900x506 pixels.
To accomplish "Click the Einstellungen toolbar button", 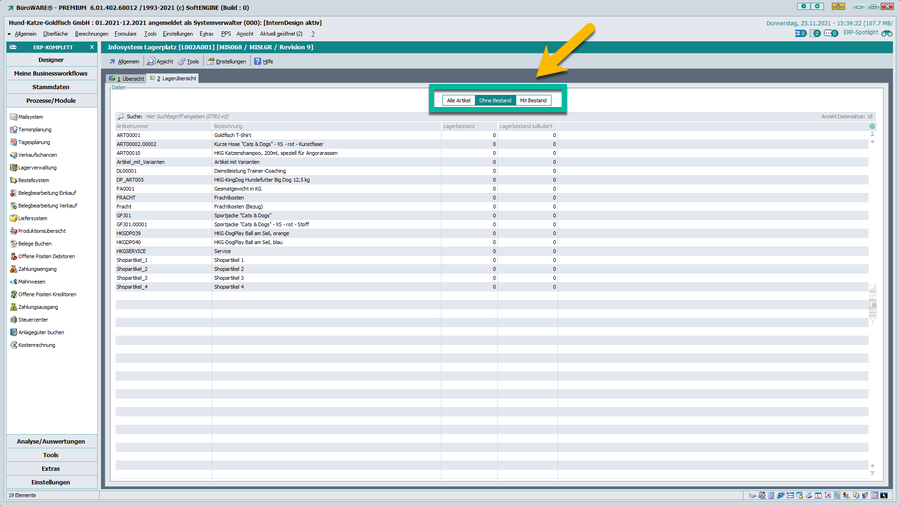I will [x=227, y=61].
